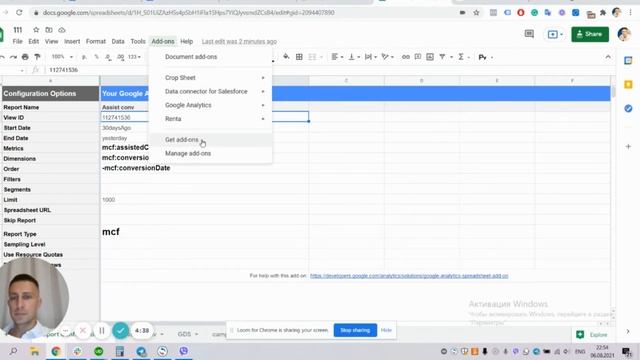This screenshot has height=360, width=640.
Task: Open the Format menu
Action: pos(96,41)
